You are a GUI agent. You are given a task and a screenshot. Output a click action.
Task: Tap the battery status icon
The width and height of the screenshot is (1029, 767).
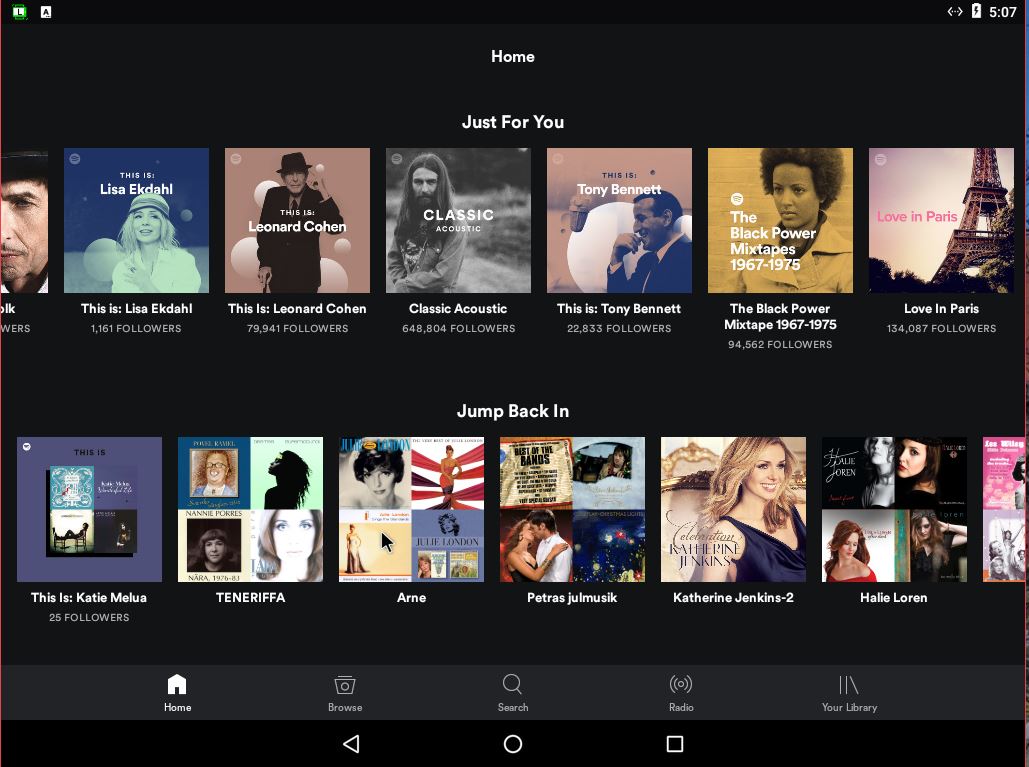click(976, 11)
